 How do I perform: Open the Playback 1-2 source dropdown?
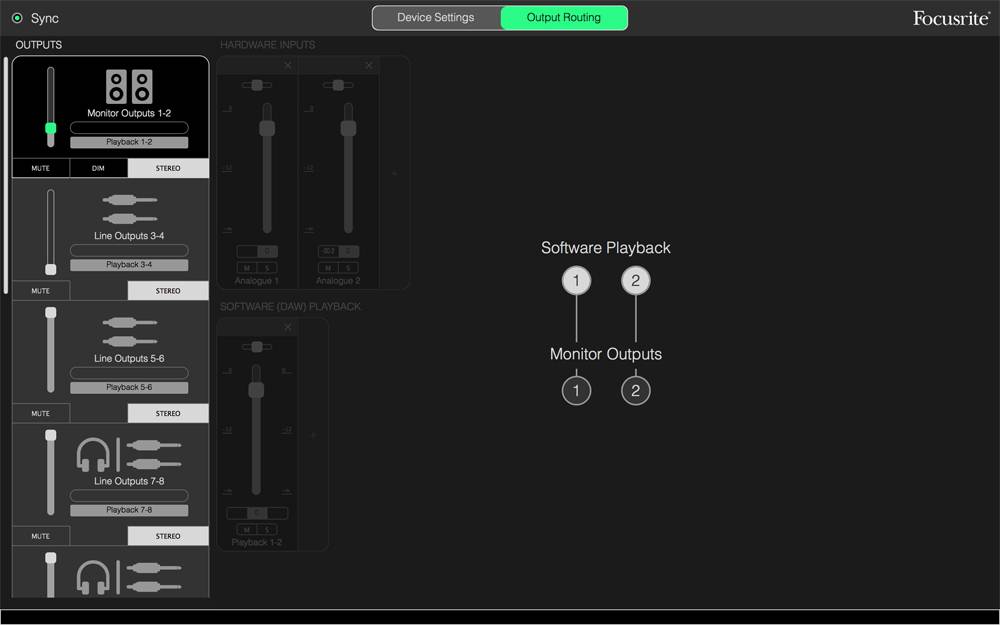129,142
